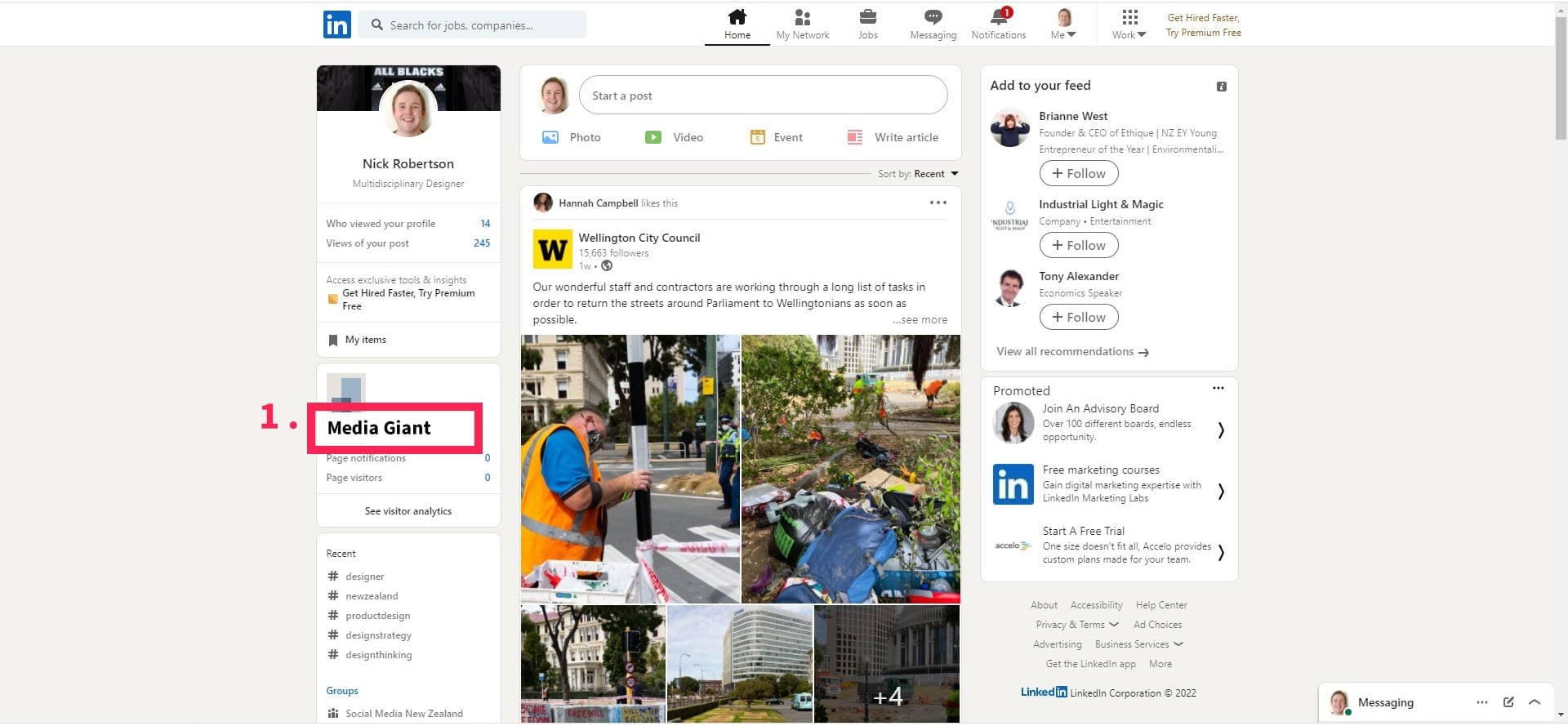Click Ad Choices footer link
The image size is (1568, 726).
tap(1157, 625)
